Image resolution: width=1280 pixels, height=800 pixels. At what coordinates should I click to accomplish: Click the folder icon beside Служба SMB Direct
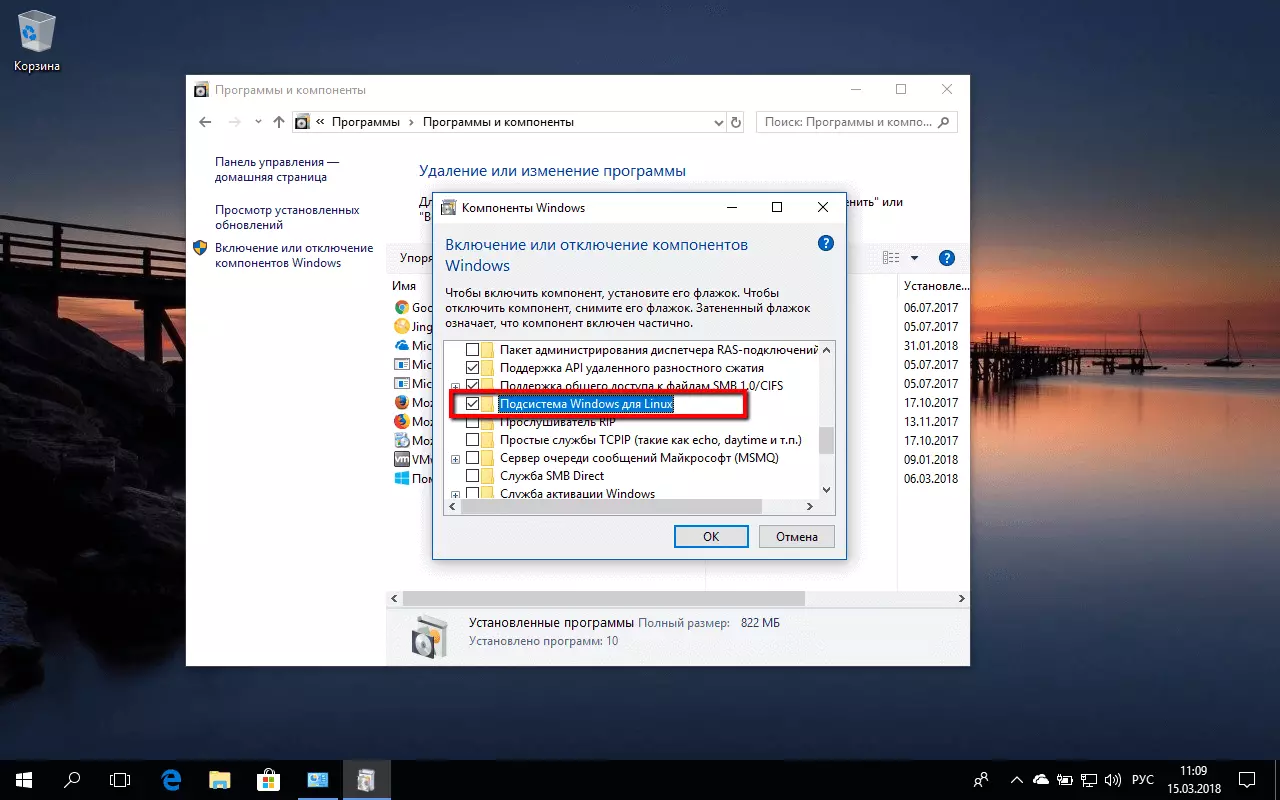point(488,477)
